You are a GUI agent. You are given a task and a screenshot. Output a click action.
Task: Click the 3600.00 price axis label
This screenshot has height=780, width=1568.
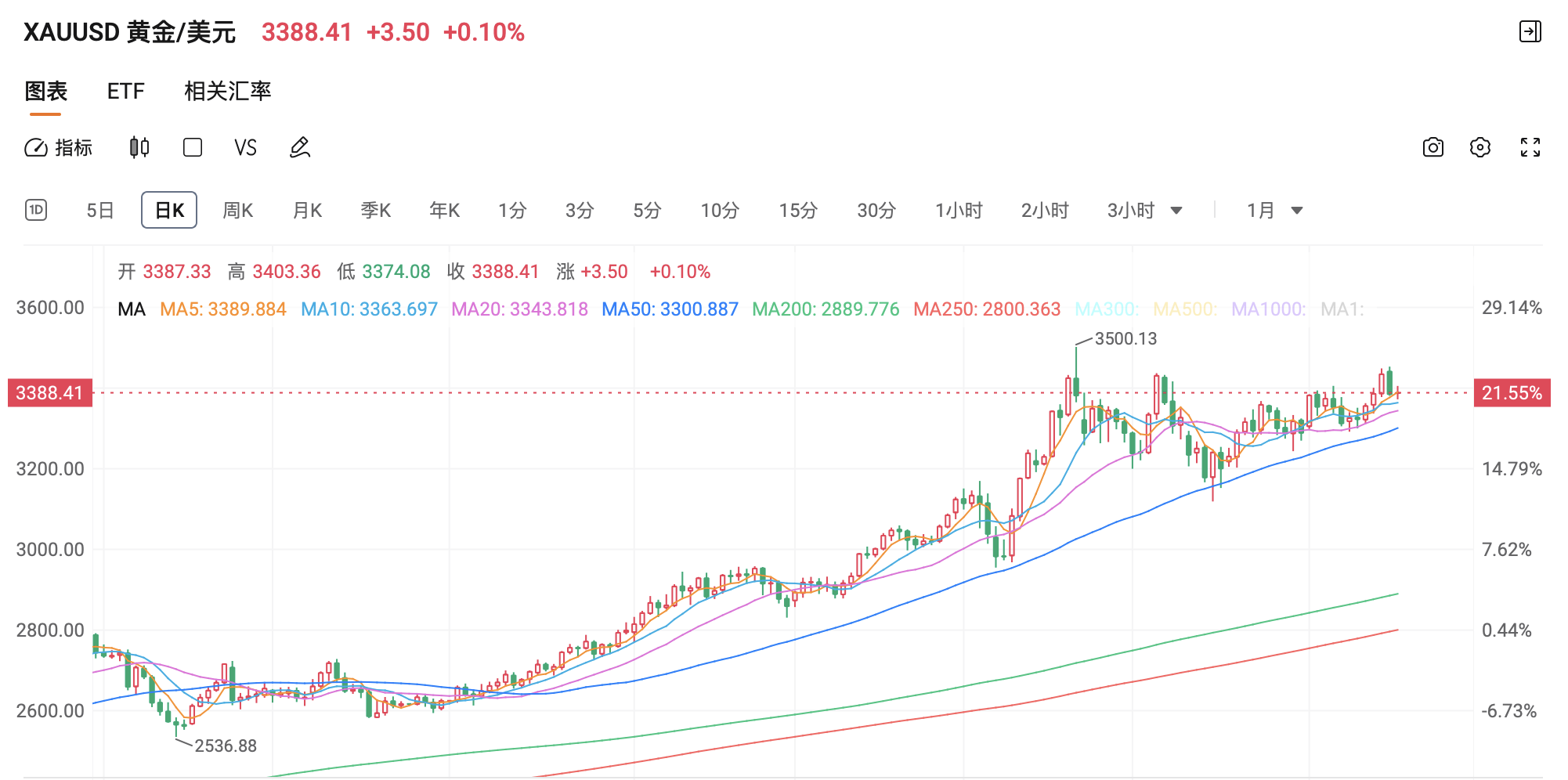coord(50,307)
